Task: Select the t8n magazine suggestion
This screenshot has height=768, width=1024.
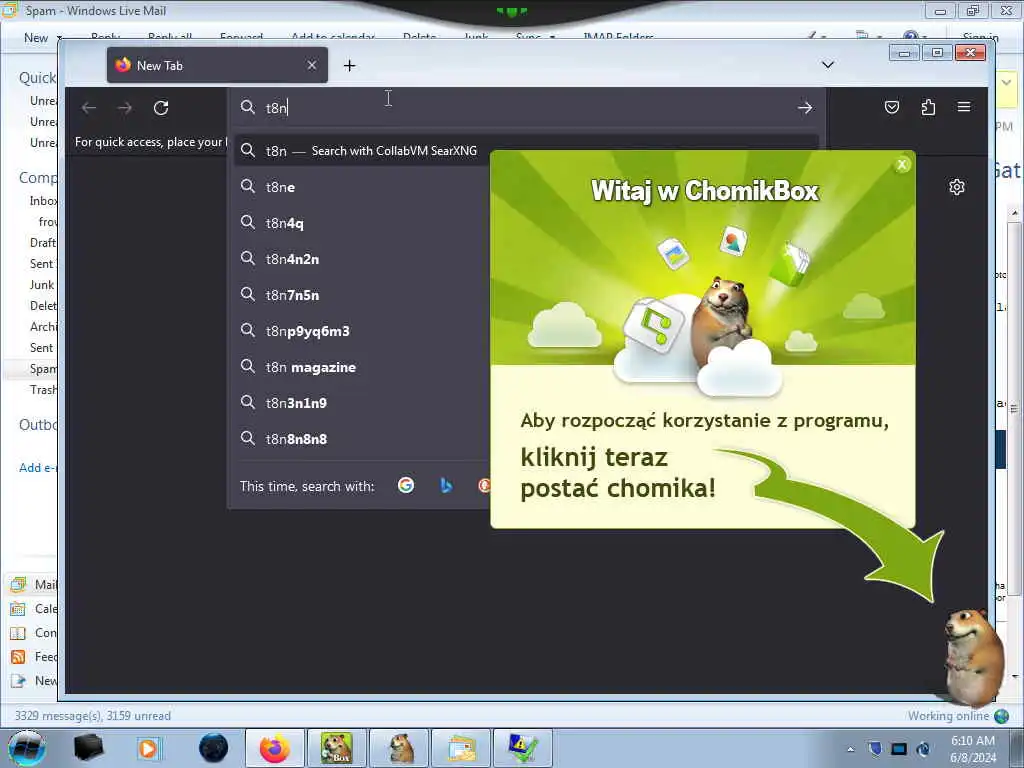Action: click(362, 367)
